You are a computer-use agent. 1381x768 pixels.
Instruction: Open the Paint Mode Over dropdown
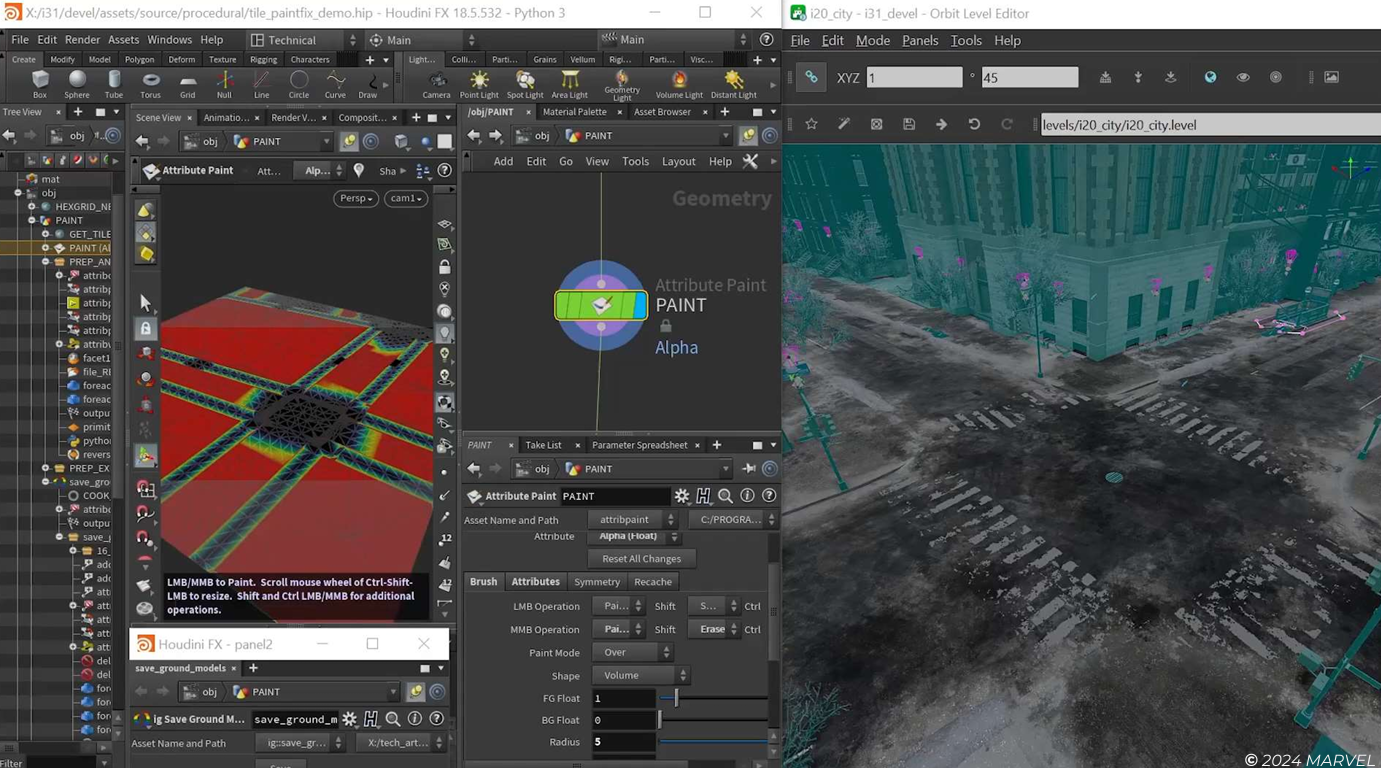(635, 652)
